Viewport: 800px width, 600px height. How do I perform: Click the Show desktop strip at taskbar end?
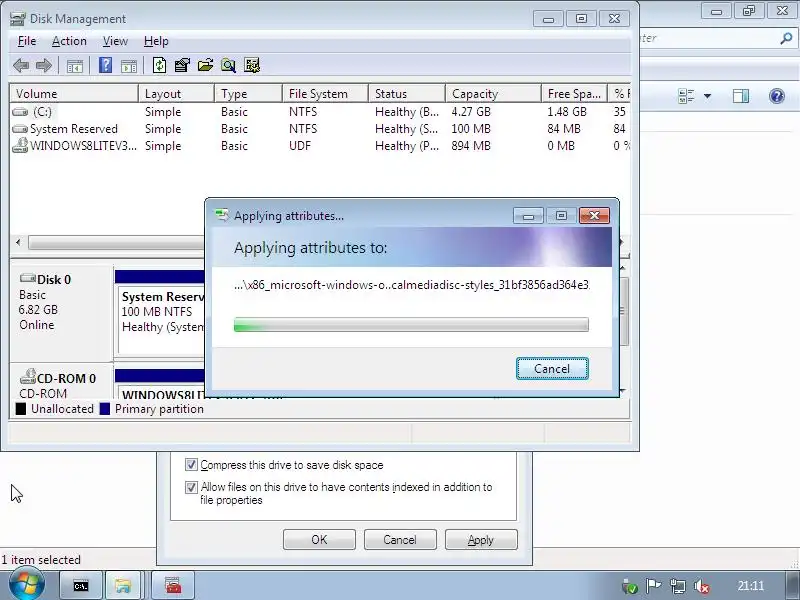click(792, 585)
